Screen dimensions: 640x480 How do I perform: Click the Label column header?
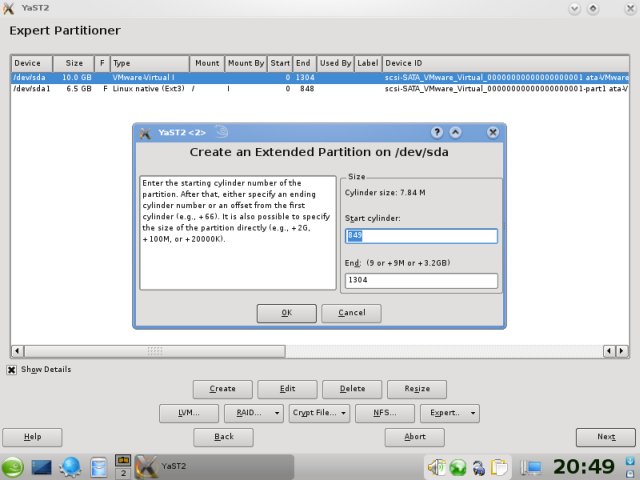click(368, 63)
